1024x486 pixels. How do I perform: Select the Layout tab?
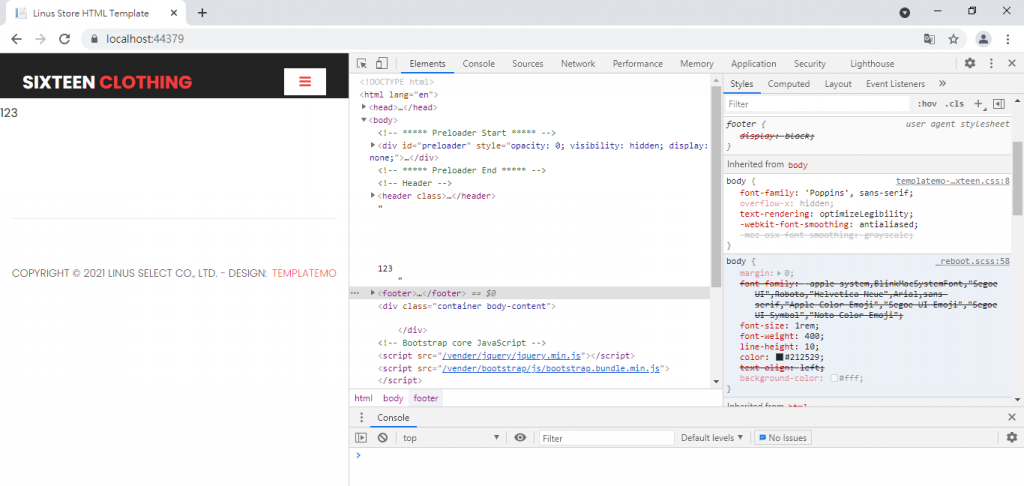pos(838,84)
